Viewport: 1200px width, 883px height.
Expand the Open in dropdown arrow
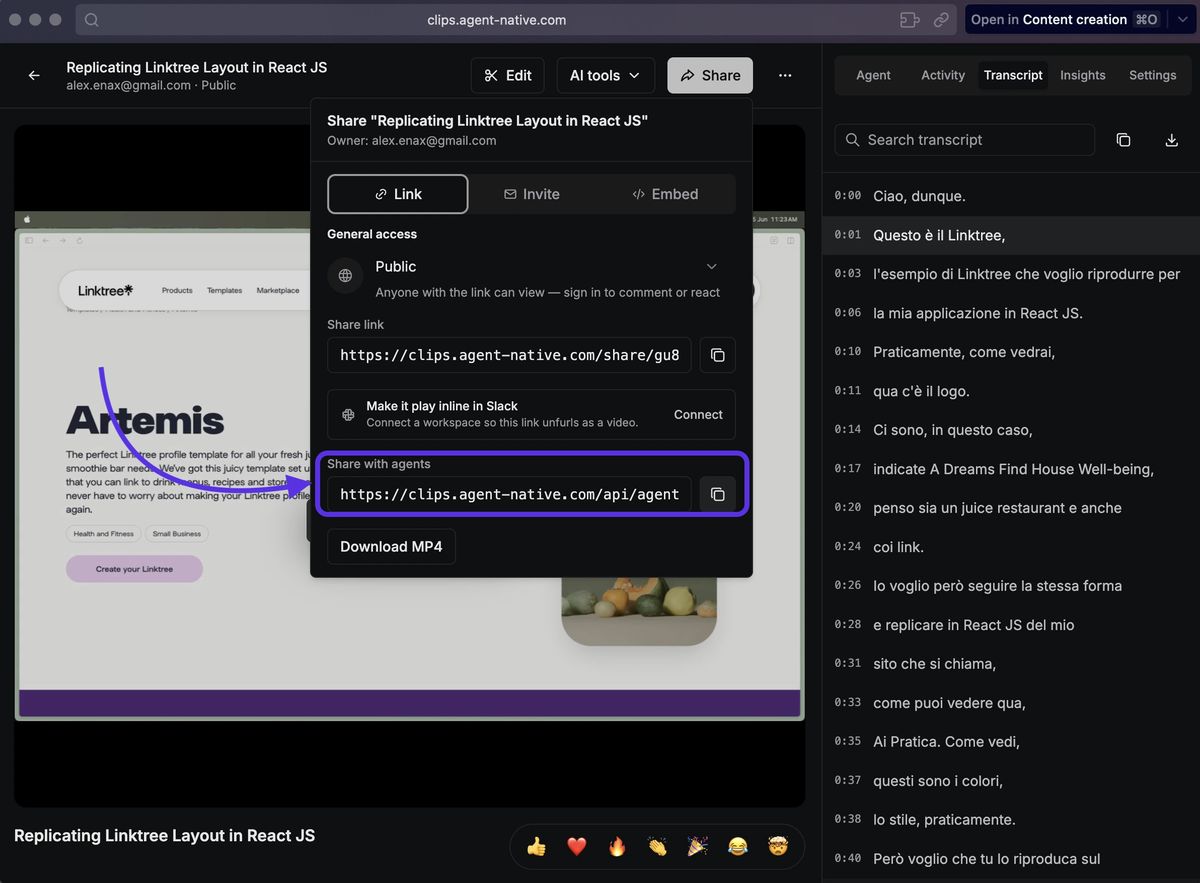[x=1181, y=20]
